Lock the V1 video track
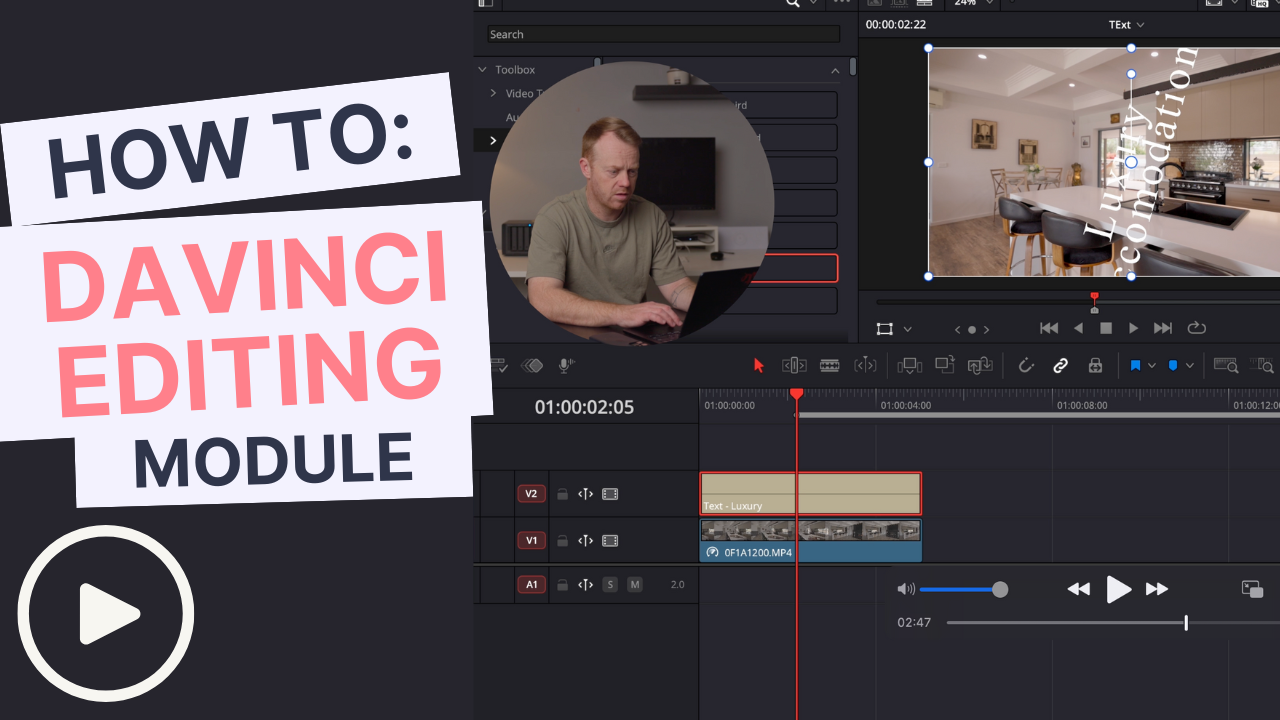The height and width of the screenshot is (720, 1280). point(562,541)
